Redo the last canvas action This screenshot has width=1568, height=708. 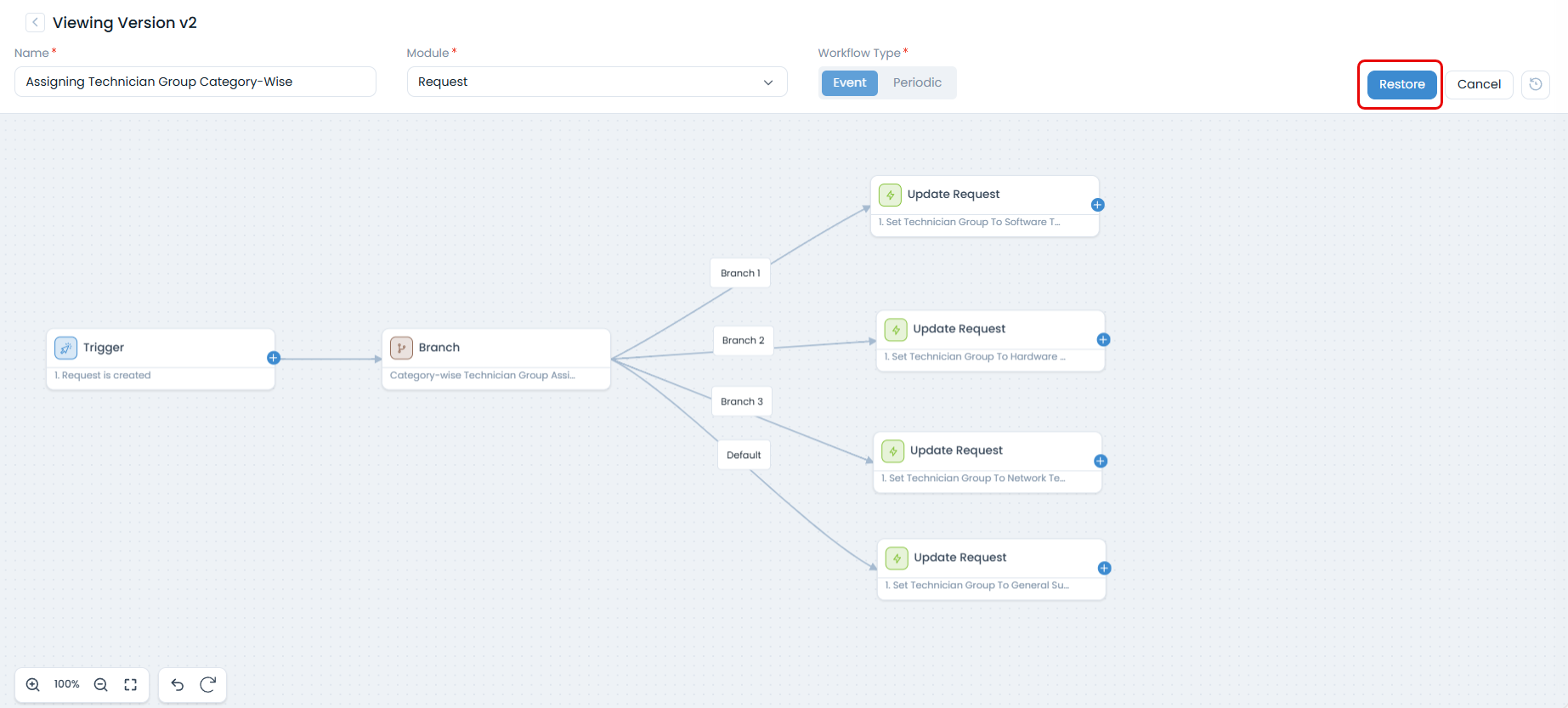point(207,685)
